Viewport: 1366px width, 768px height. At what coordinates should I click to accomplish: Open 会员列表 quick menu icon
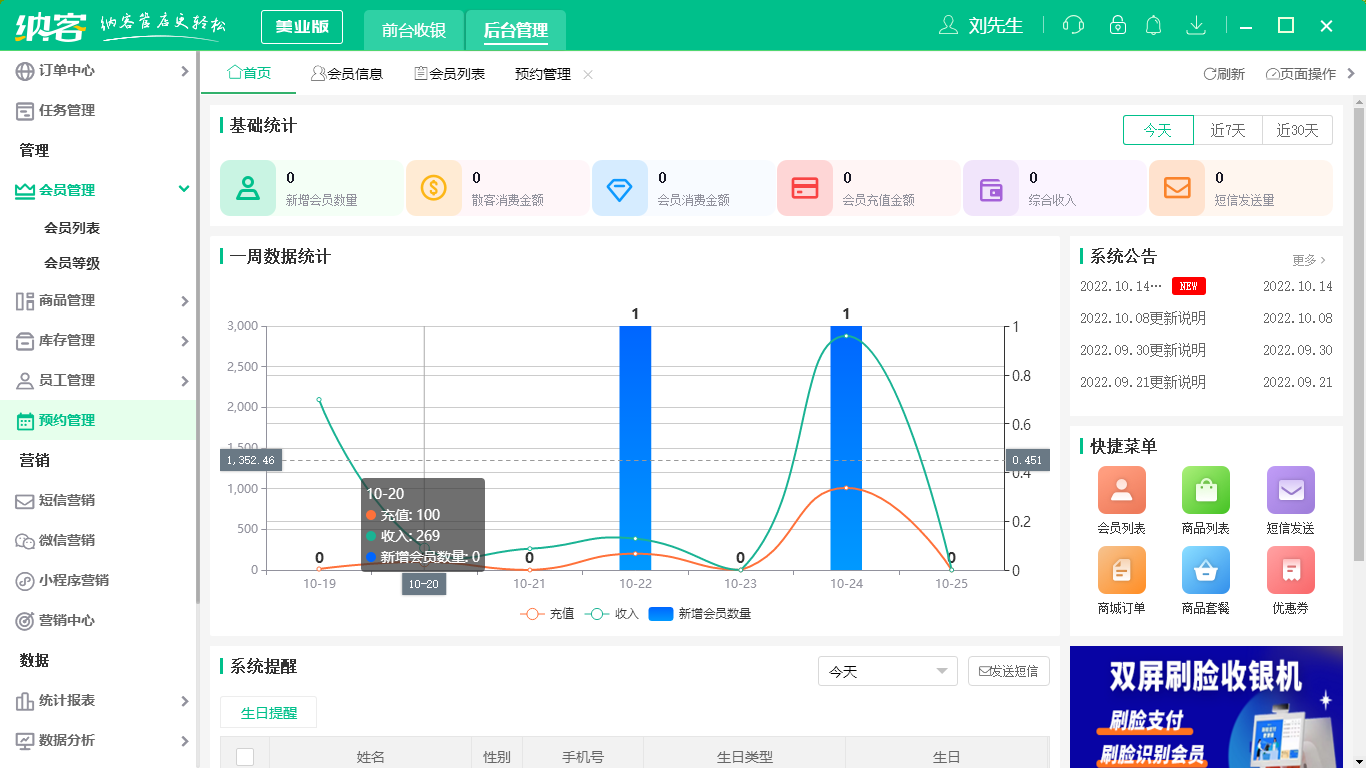pyautogui.click(x=1121, y=490)
